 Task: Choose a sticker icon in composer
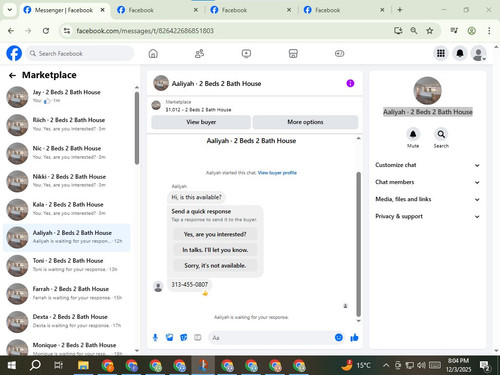tap(184, 338)
